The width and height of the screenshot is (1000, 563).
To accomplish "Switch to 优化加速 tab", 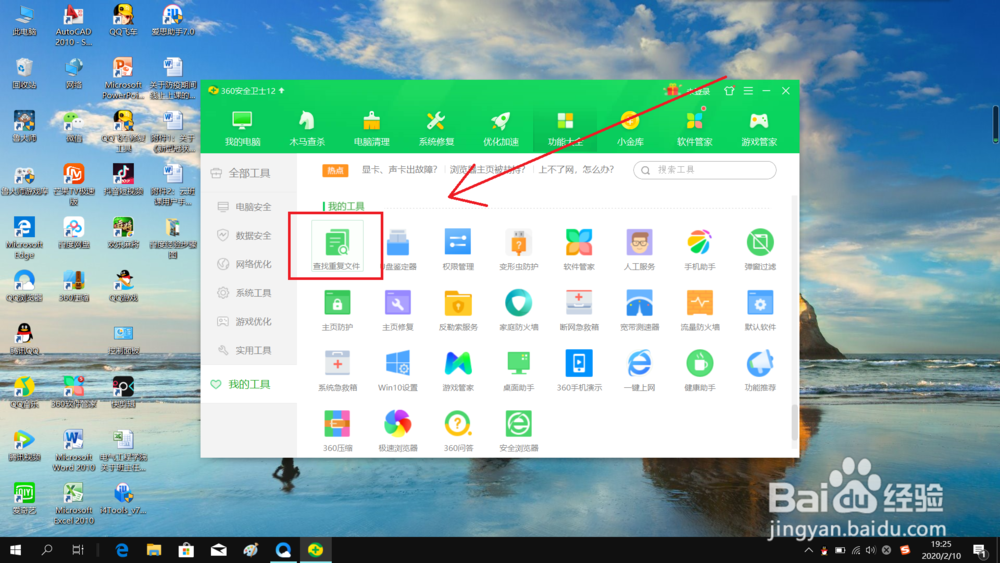I will coord(501,129).
